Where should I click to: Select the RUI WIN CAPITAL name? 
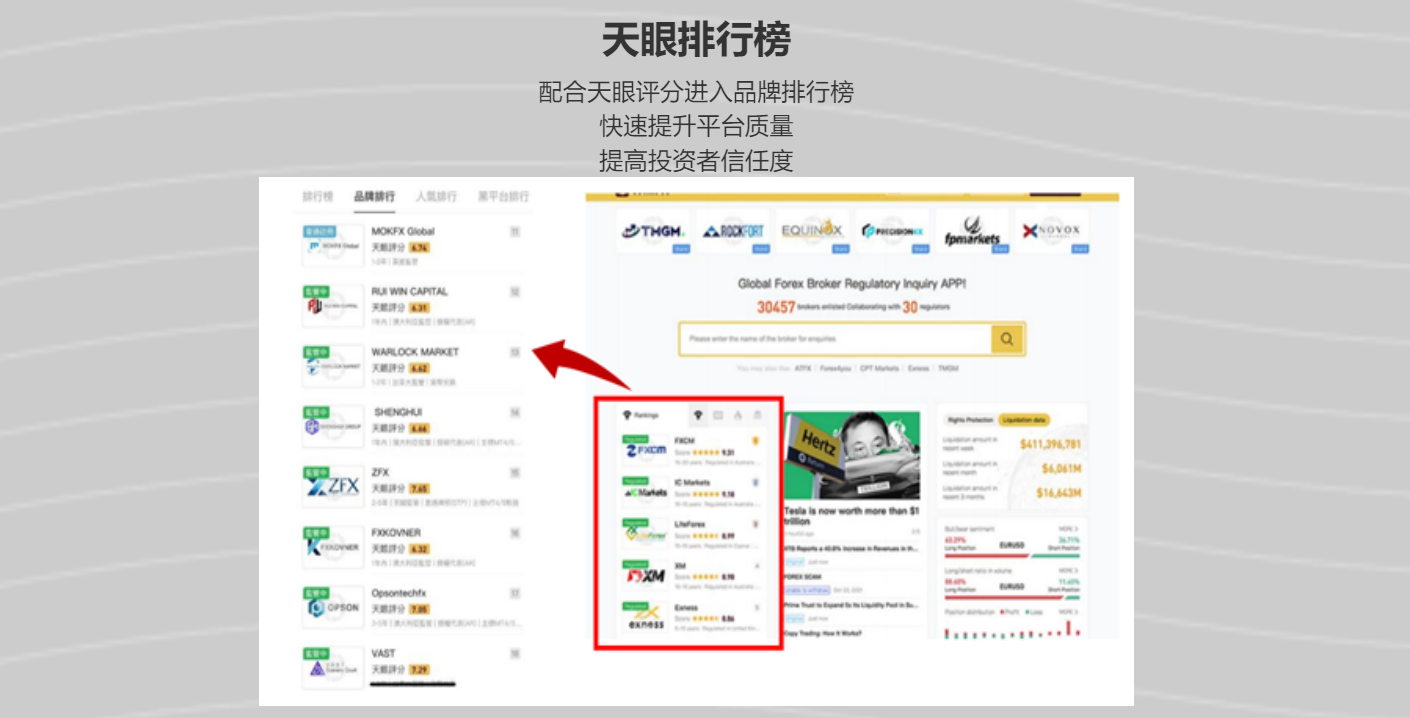click(x=410, y=292)
